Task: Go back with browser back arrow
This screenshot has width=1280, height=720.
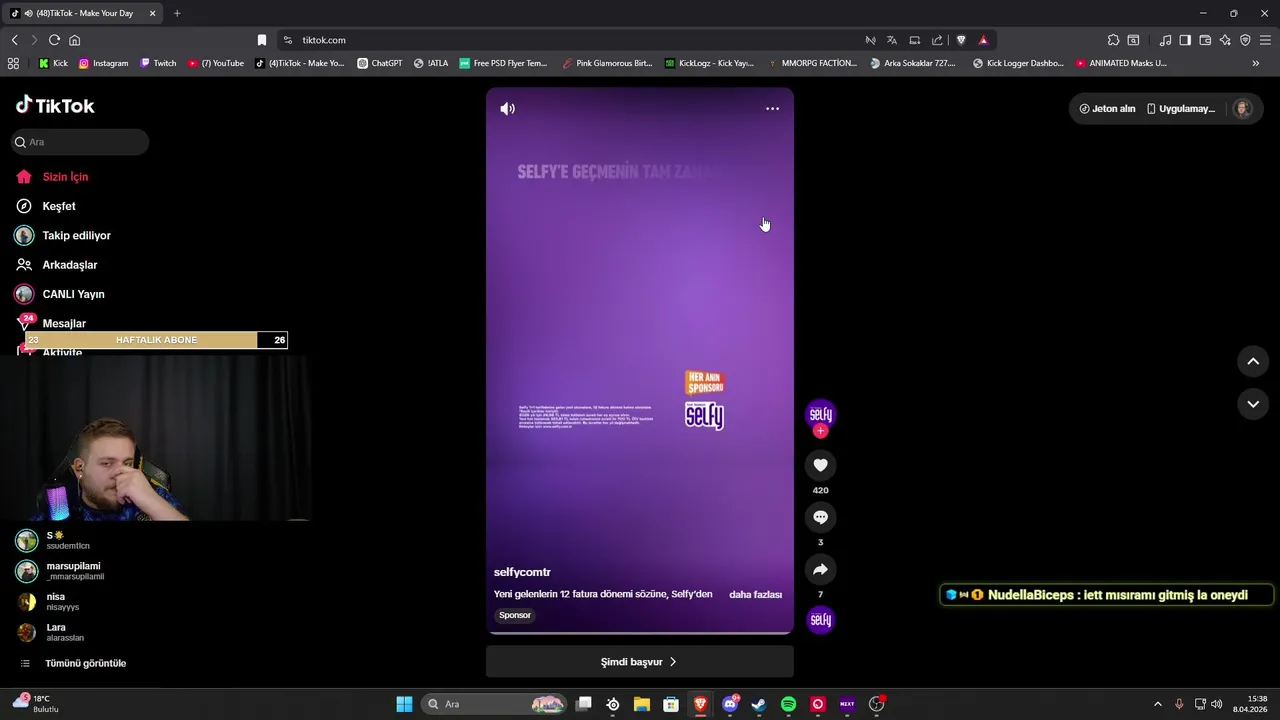Action: [15, 40]
